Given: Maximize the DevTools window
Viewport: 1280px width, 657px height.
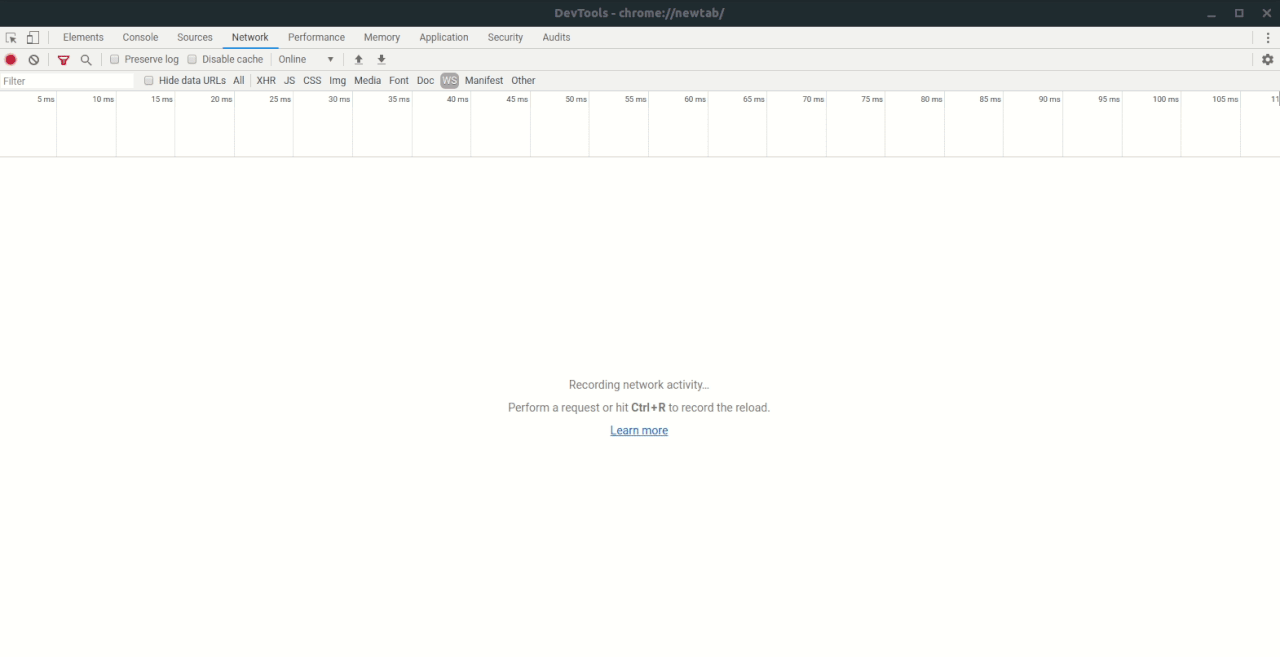Looking at the screenshot, I should [x=1239, y=13].
